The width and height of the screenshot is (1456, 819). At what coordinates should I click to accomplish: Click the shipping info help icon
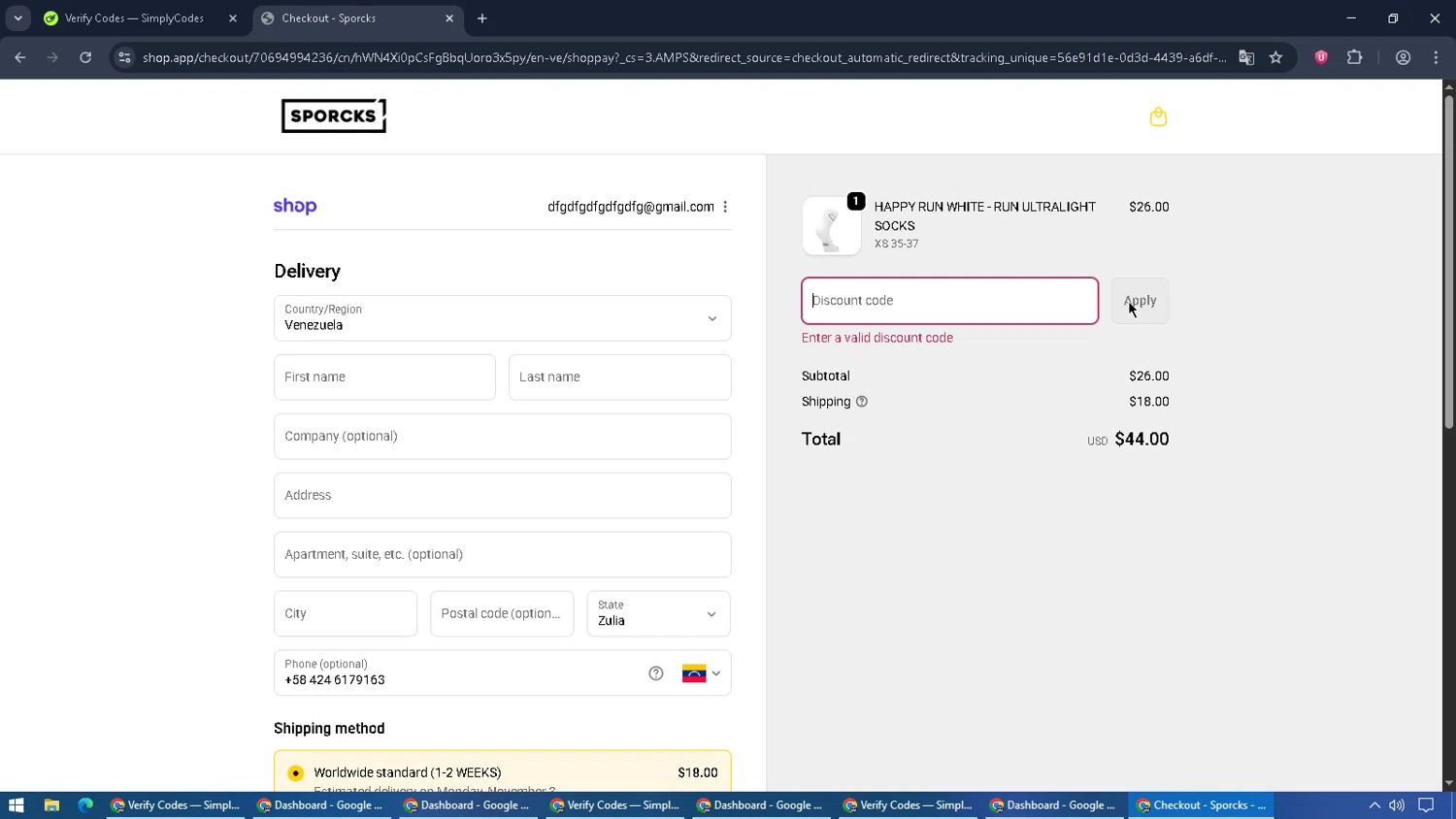[862, 402]
